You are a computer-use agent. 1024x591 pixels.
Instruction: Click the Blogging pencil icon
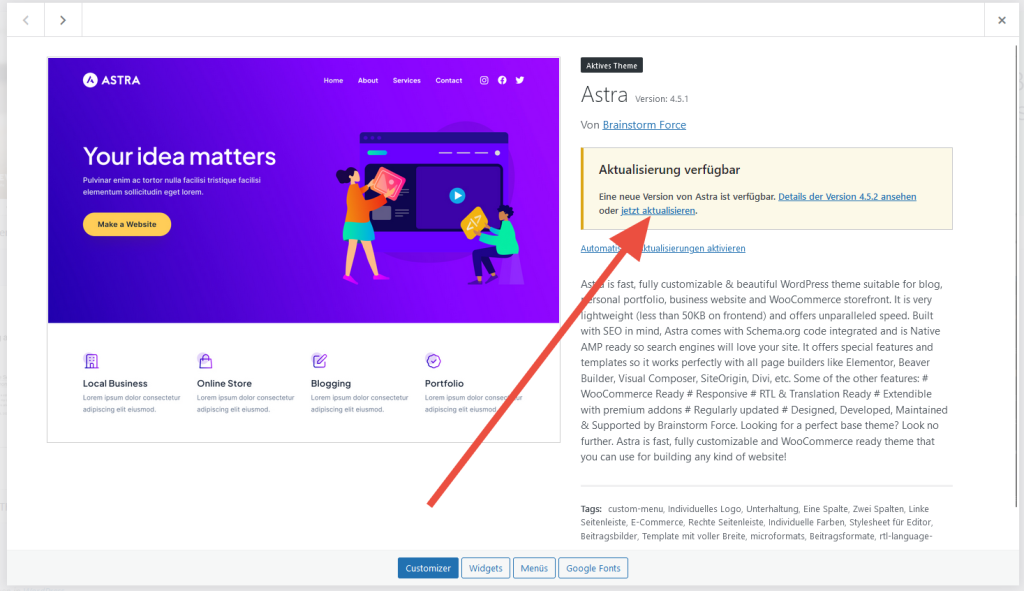coord(319,360)
